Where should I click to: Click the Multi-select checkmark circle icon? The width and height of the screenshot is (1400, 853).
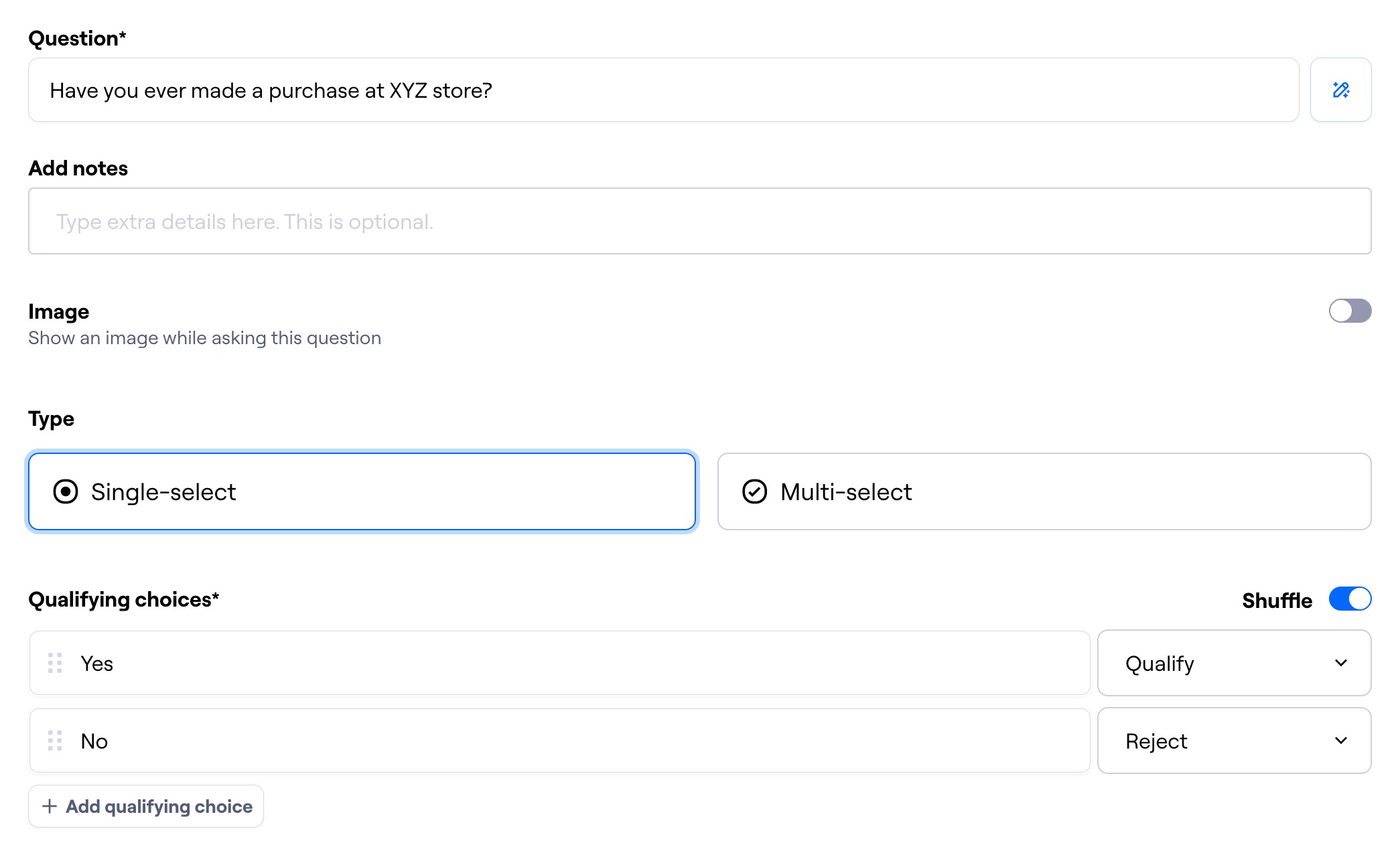[754, 491]
